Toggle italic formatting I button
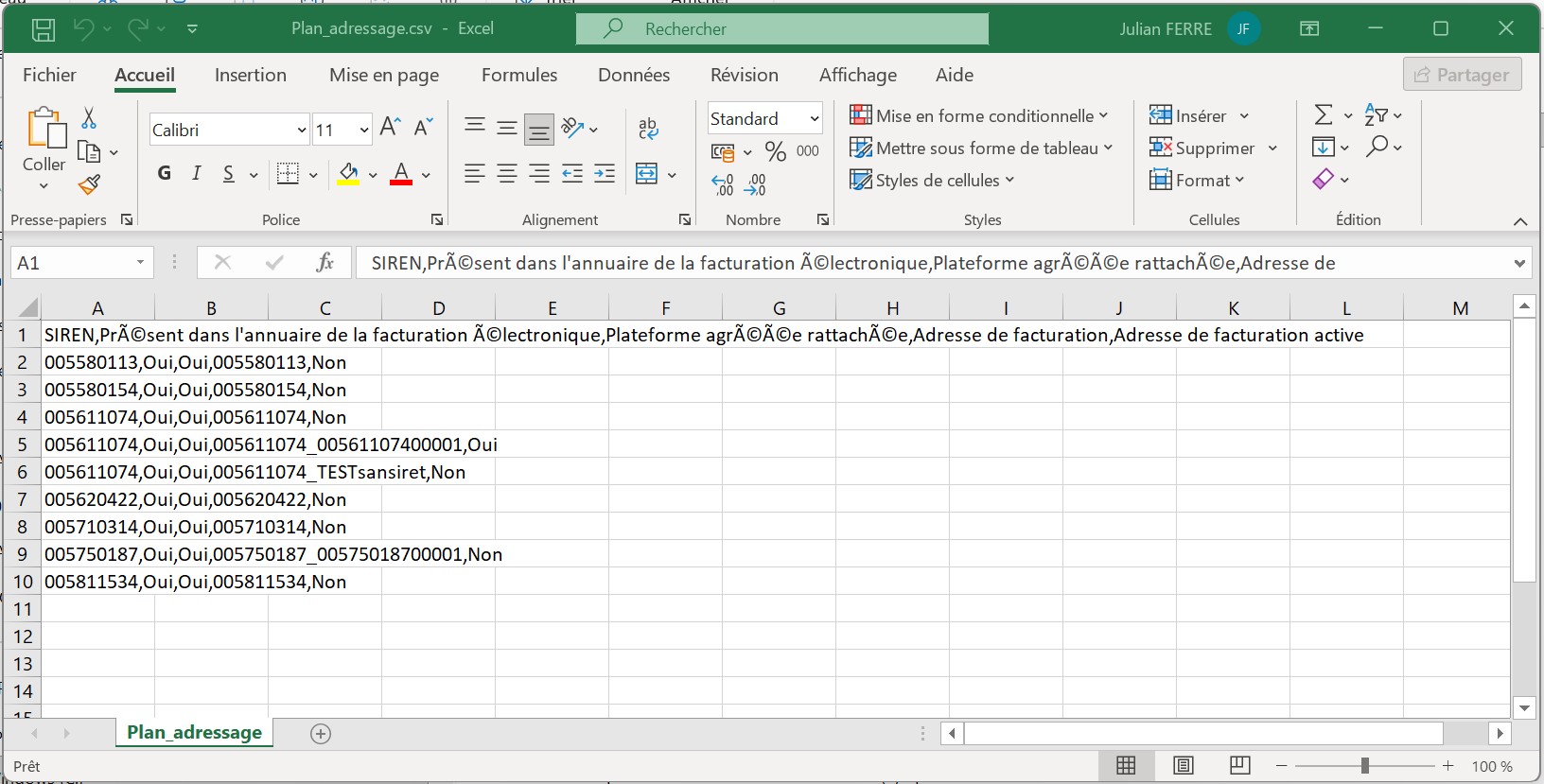Screen dimensions: 1544x784 (x=197, y=173)
